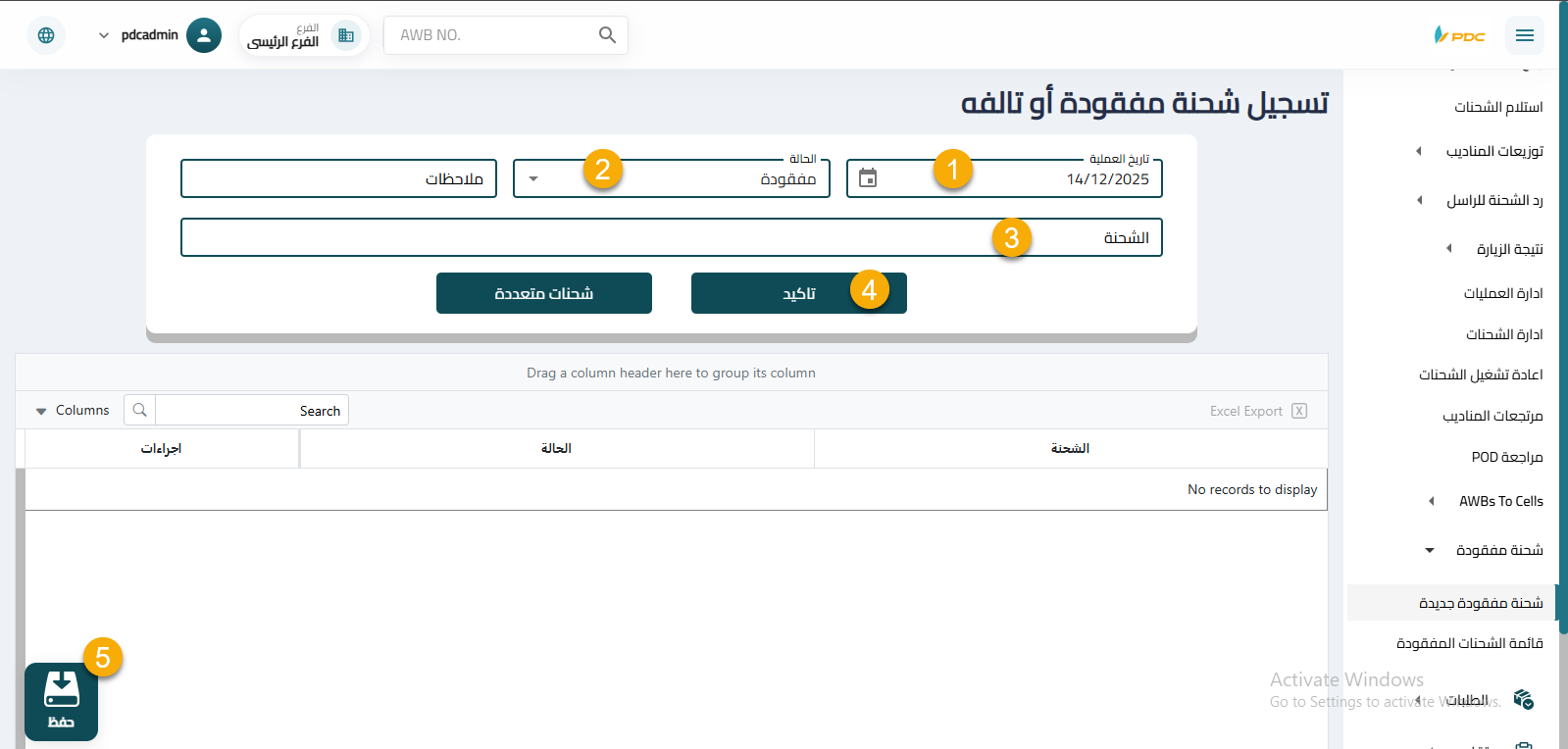Click the branch building icon
1568x749 pixels.
[346, 35]
